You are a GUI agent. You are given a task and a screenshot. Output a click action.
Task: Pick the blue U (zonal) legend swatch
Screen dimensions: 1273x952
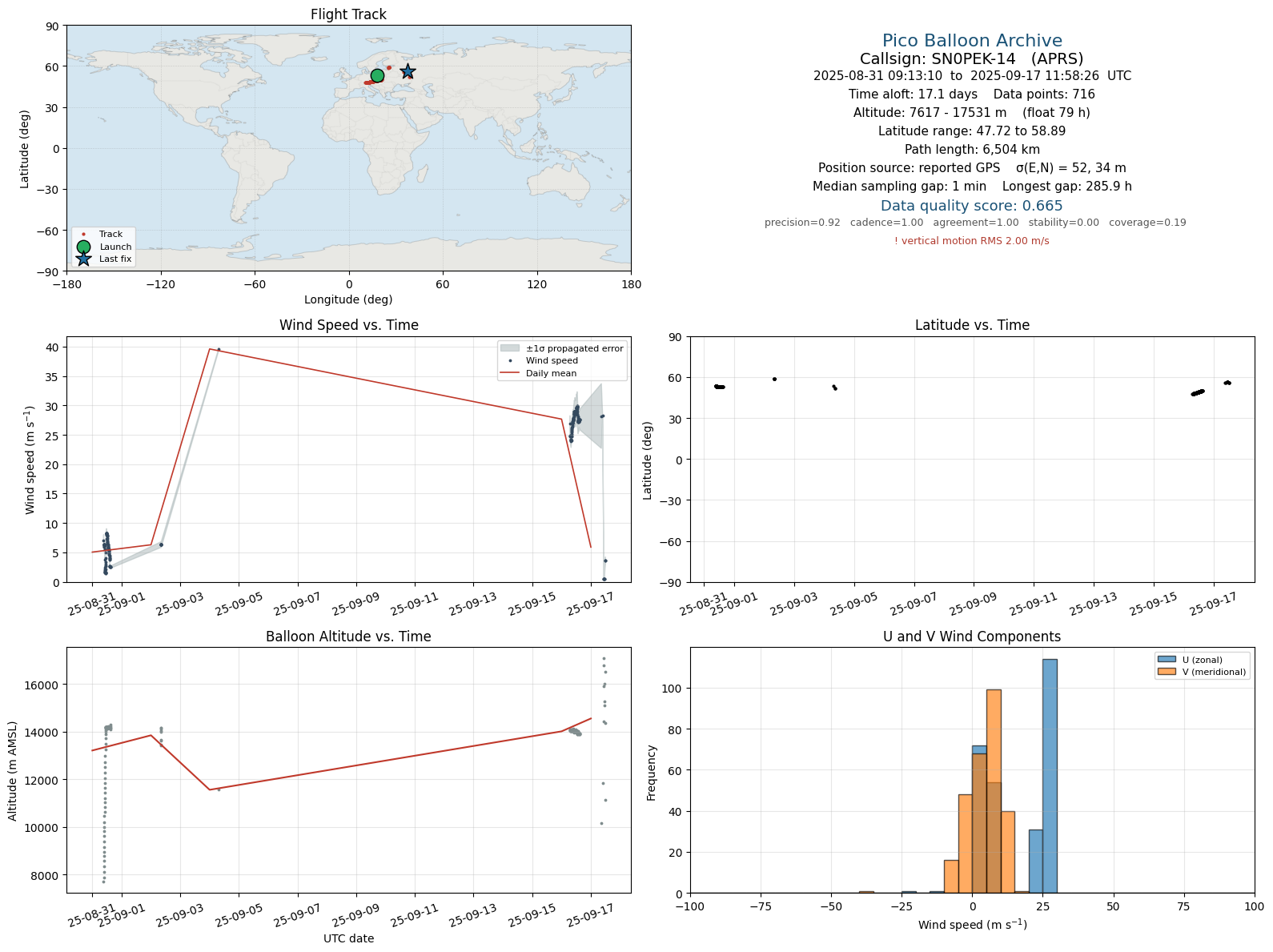1167,660
